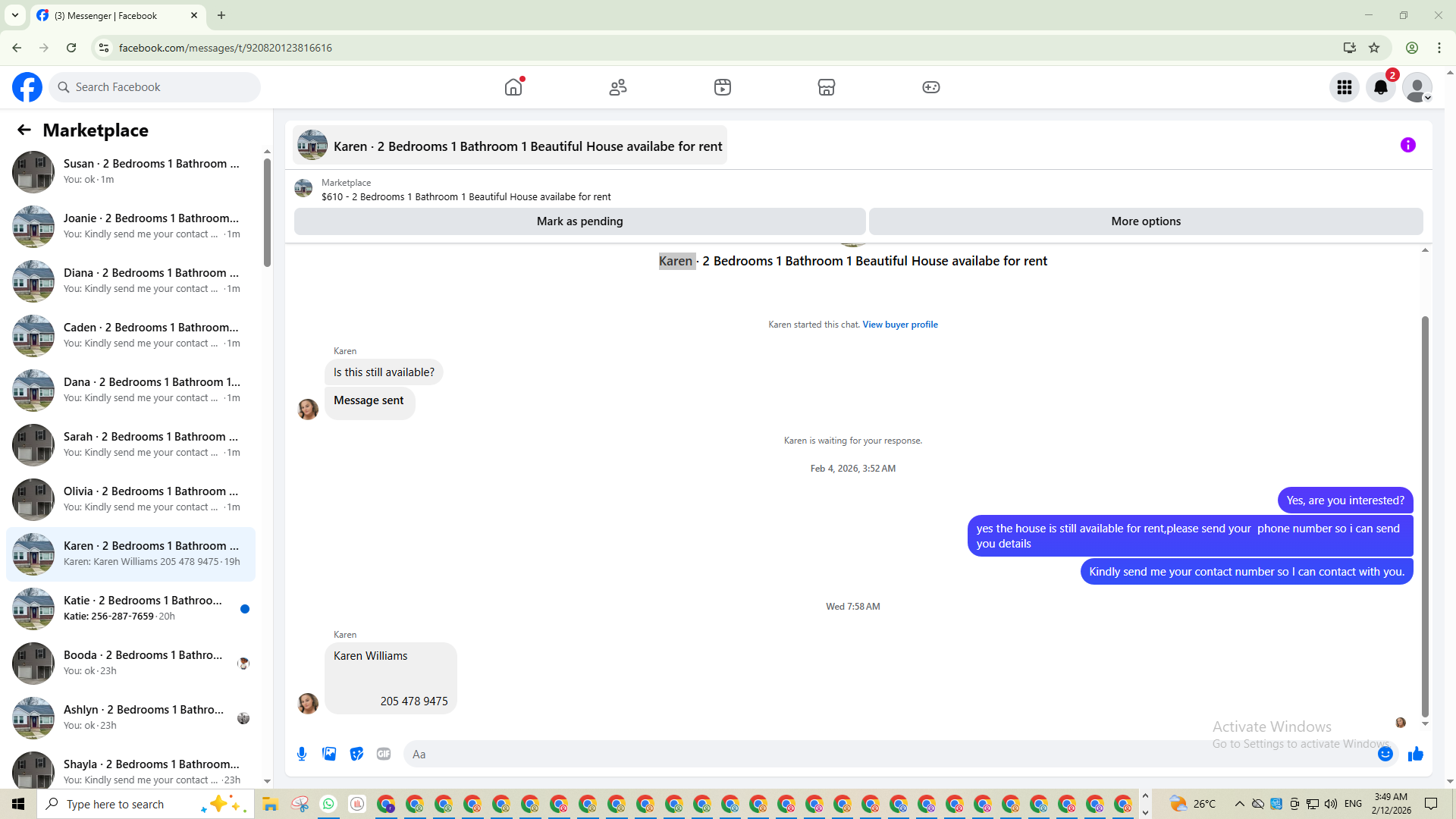Click the Windows taskbar search box
1456x819 pixels.
(x=144, y=804)
